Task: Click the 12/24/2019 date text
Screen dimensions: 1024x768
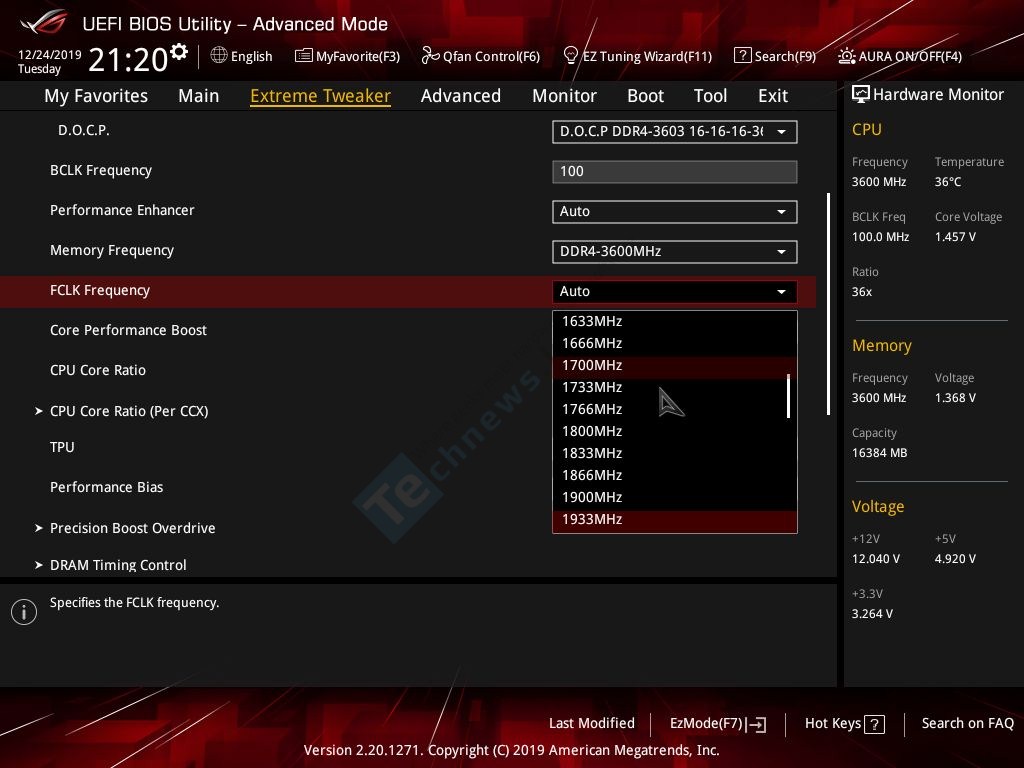Action: 50,54
